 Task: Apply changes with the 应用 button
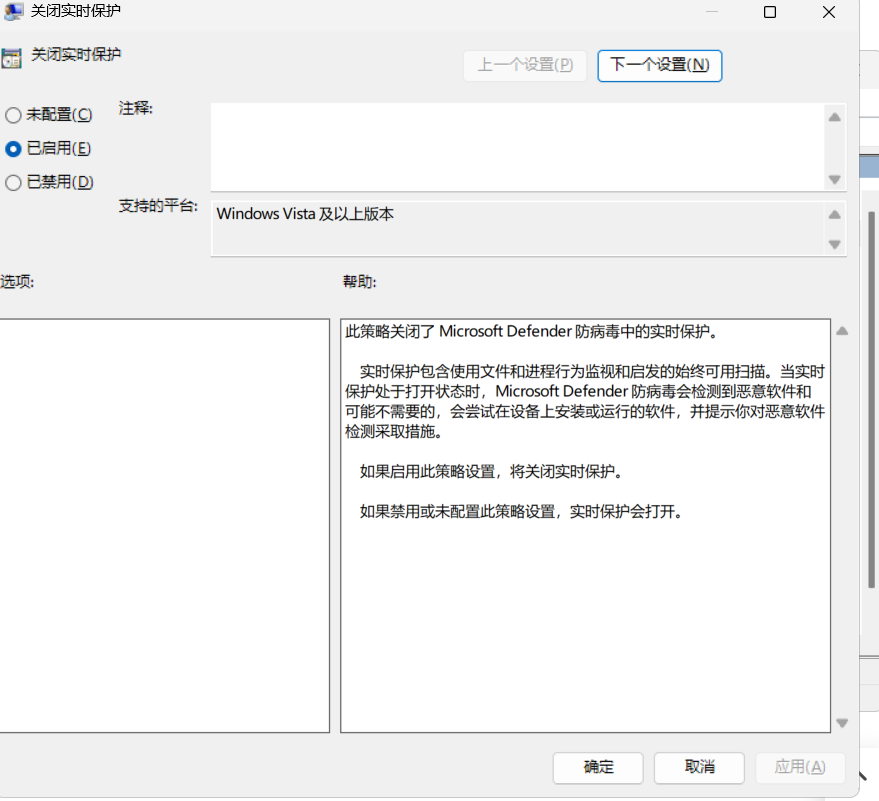point(799,768)
